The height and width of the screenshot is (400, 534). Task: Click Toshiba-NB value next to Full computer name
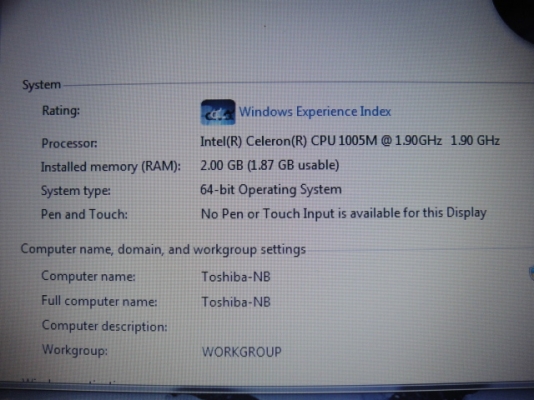coord(236,302)
